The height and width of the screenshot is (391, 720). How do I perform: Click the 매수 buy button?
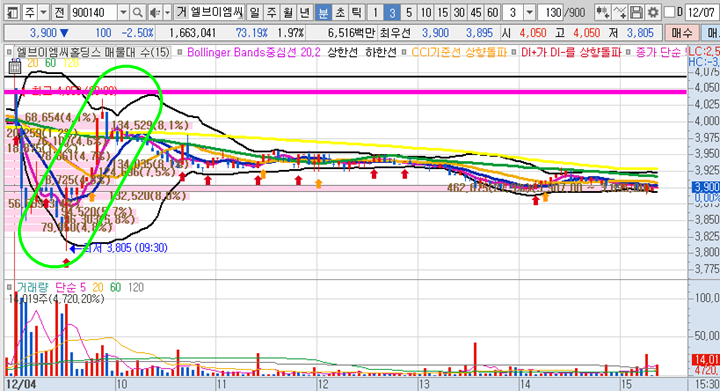pyautogui.click(x=682, y=33)
